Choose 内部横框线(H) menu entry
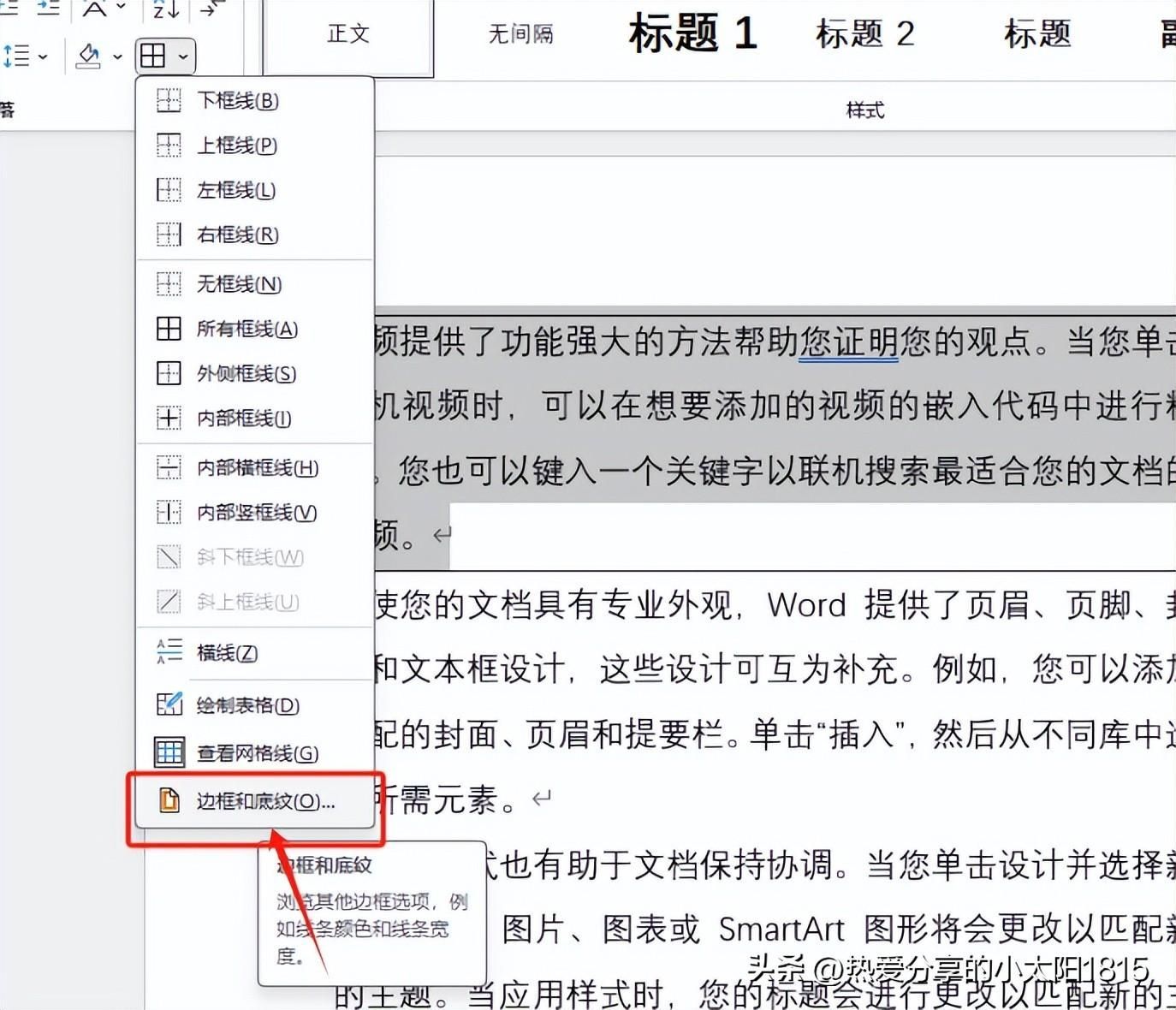1176x1010 pixels. (x=255, y=467)
